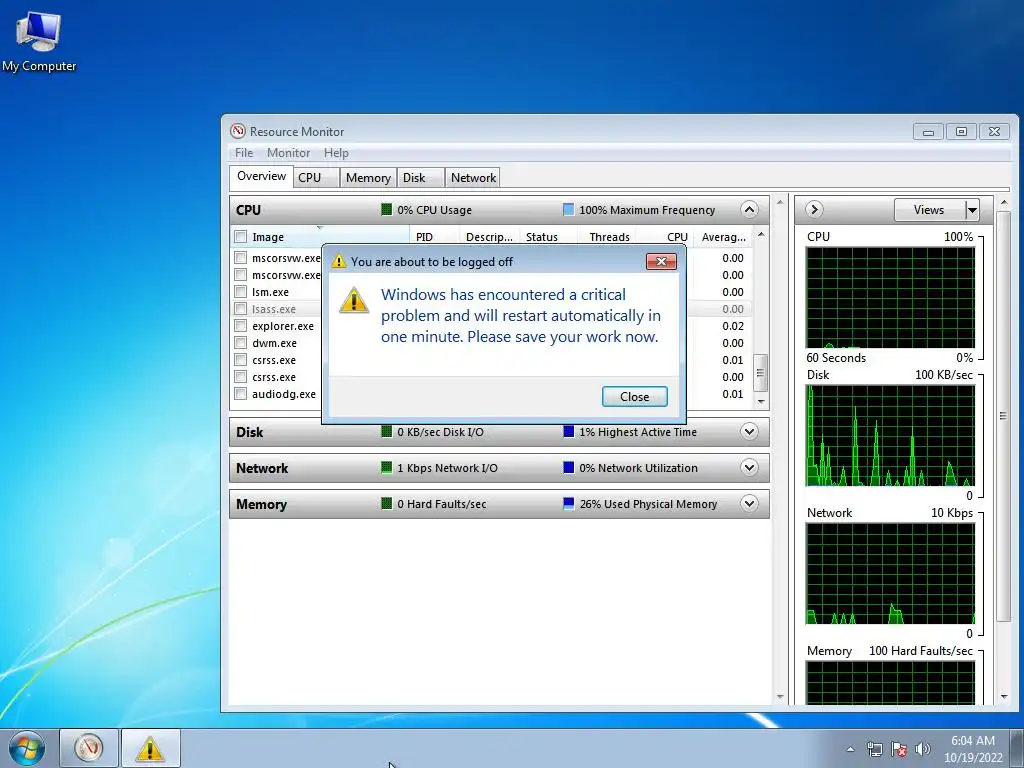This screenshot has height=768, width=1024.
Task: Click blue Used Physical Memory indicator
Action: [x=568, y=504]
